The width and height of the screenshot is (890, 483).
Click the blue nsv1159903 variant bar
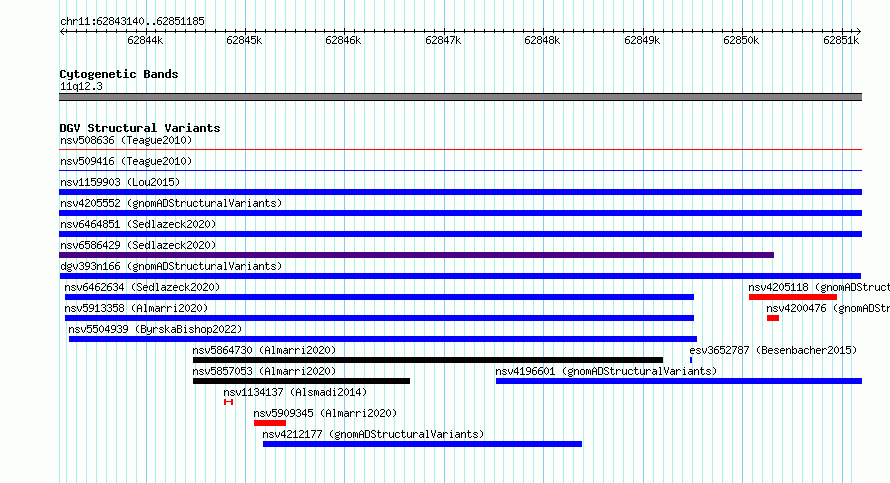pyautogui.click(x=460, y=192)
